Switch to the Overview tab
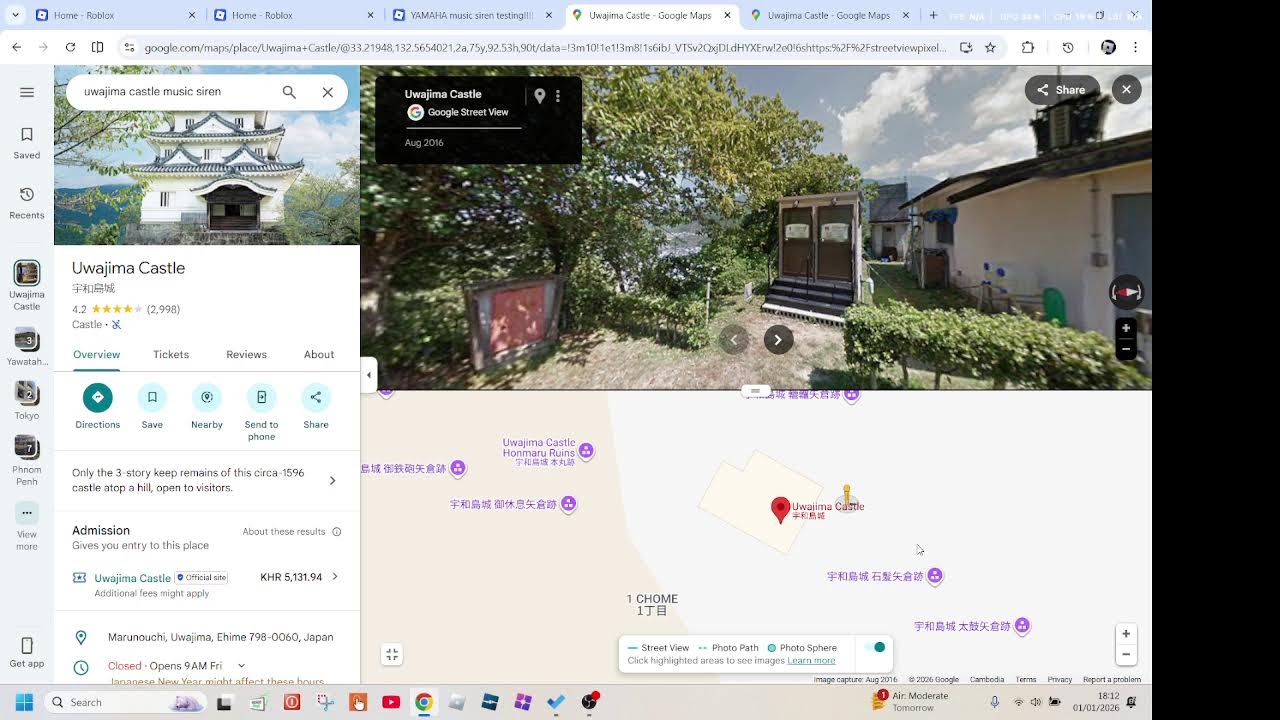Screen dimensions: 1280x720 click(96, 355)
